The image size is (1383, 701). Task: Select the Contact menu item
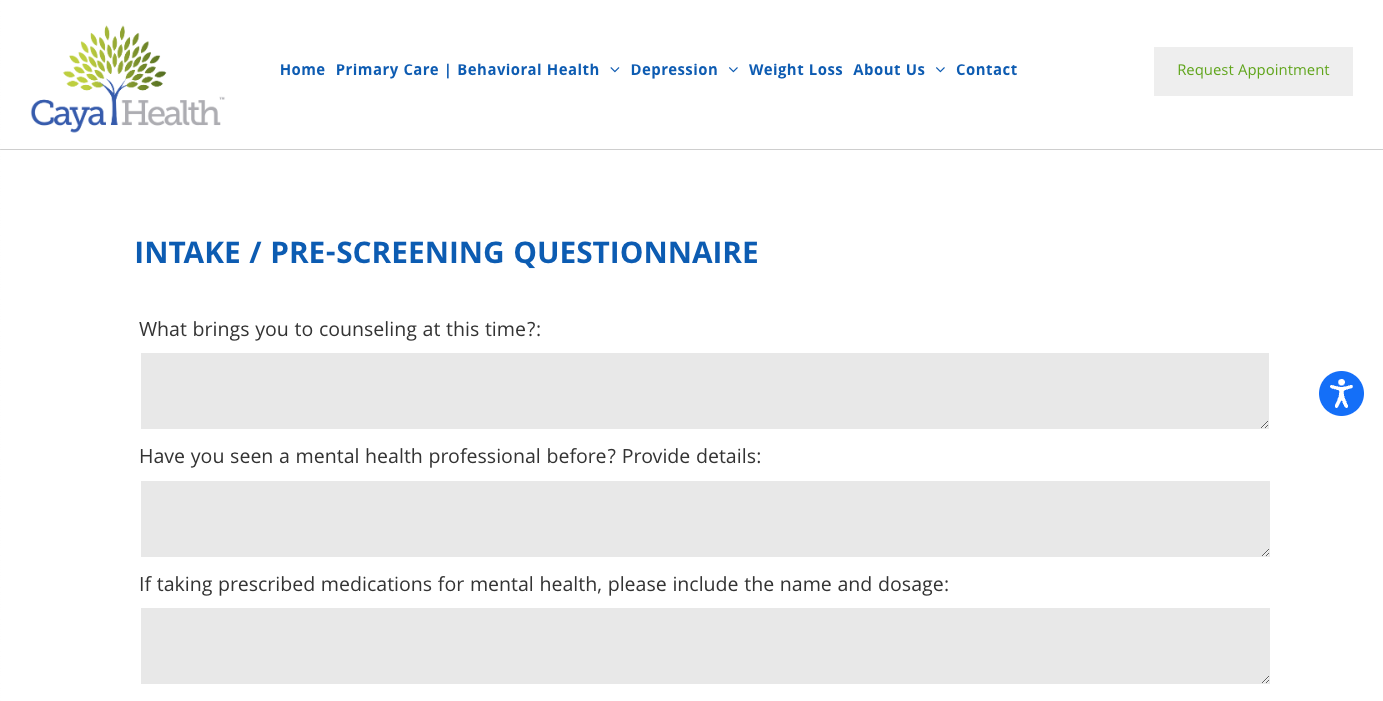pos(986,69)
